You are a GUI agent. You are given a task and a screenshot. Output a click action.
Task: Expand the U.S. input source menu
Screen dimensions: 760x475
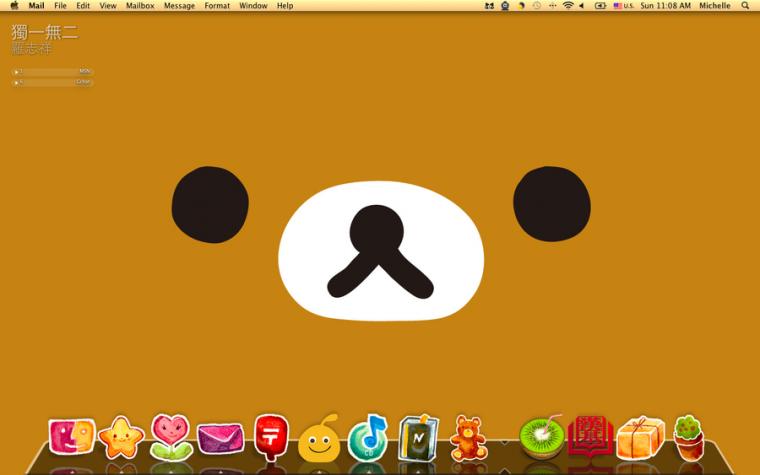click(623, 6)
